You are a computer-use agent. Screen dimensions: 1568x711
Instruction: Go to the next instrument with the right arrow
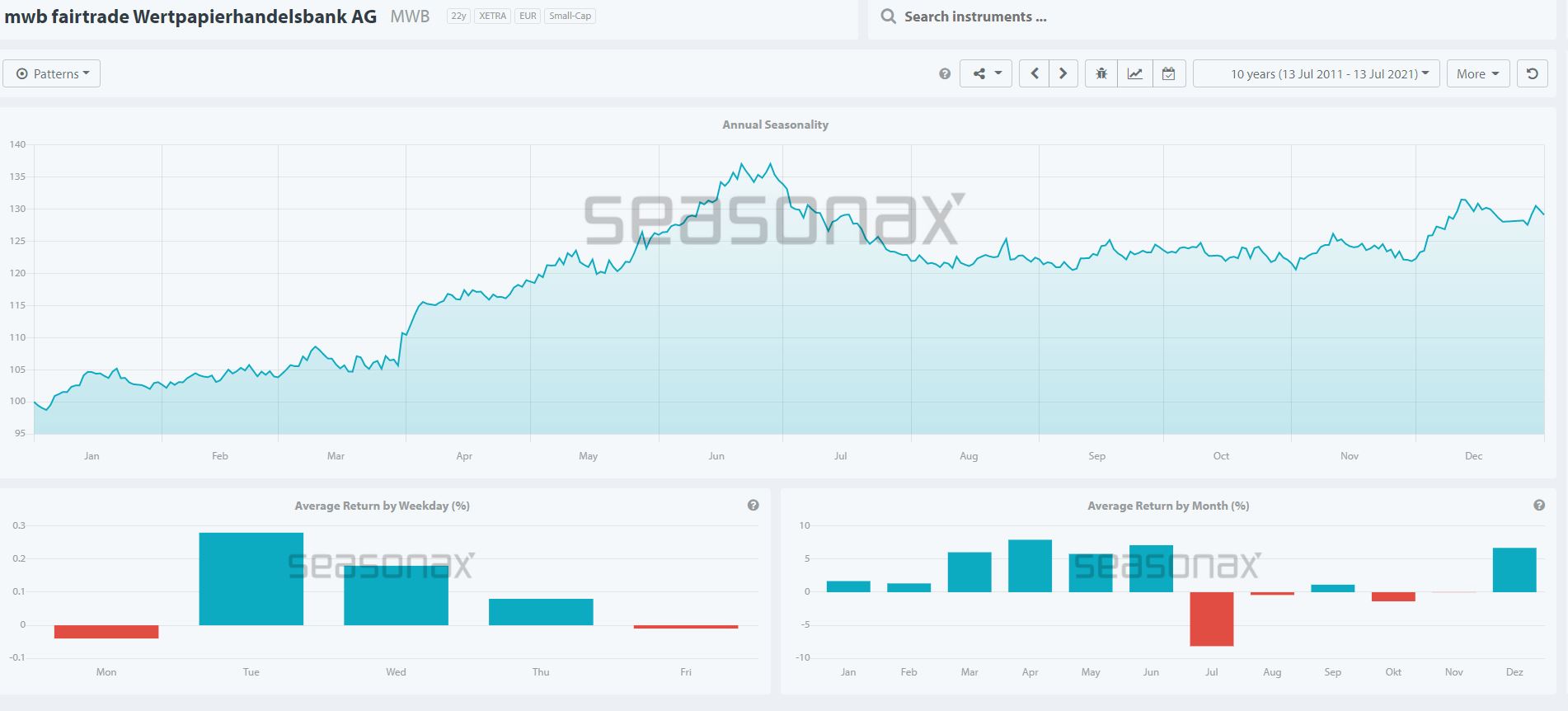pos(1063,73)
